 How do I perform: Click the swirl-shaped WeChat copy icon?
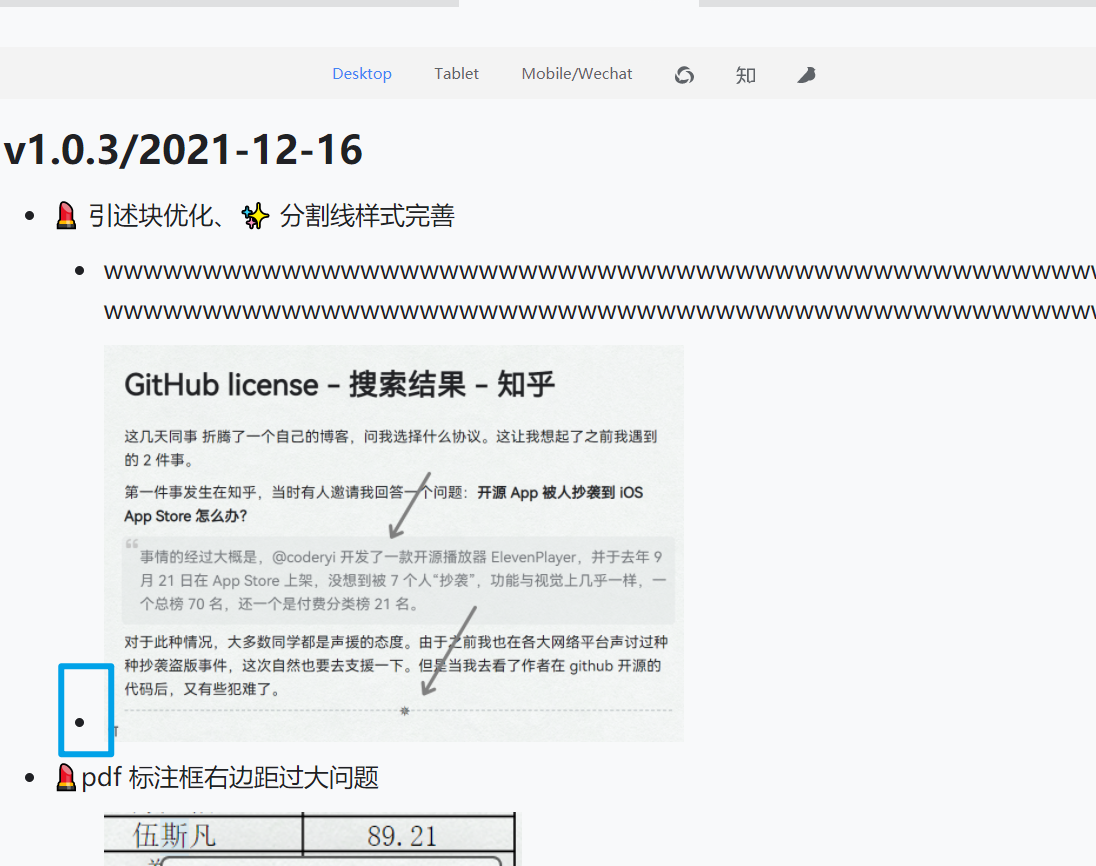pyautogui.click(x=684, y=75)
